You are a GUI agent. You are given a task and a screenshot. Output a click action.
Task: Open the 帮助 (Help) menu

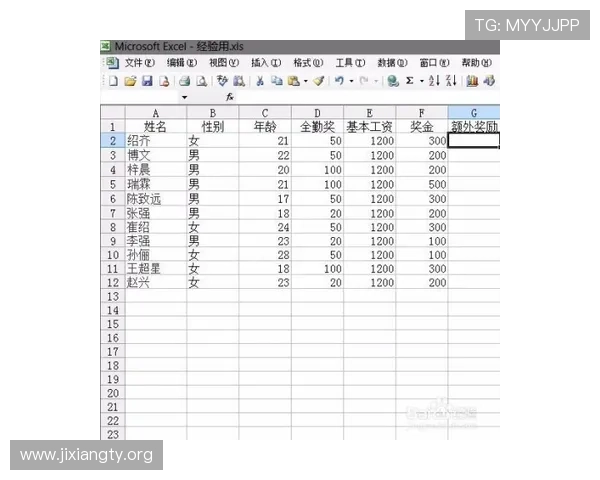click(476, 63)
